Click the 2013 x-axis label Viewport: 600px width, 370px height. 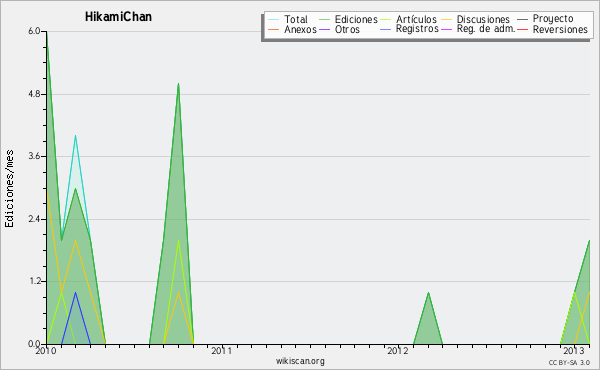pos(573,351)
